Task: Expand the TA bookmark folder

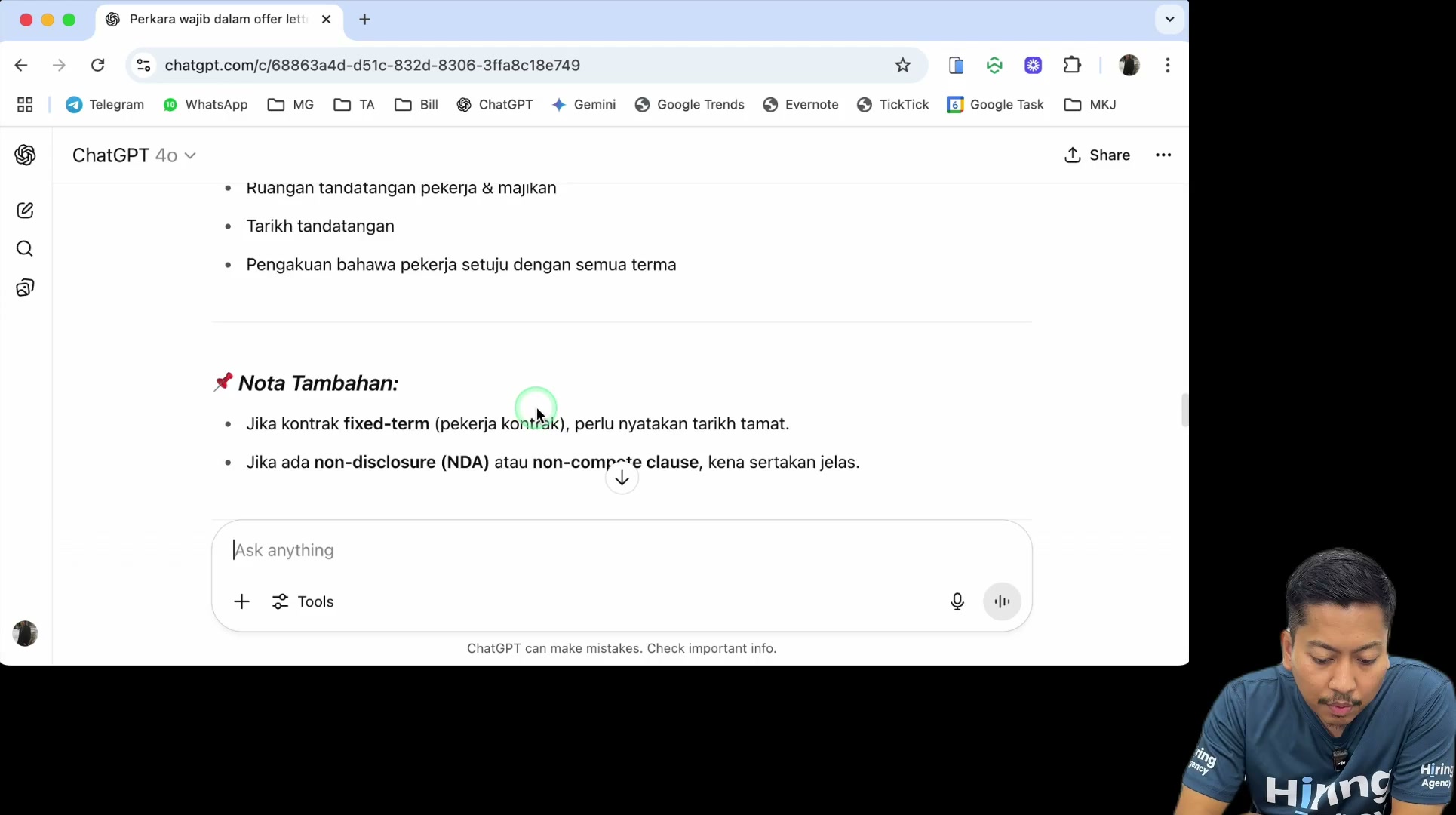Action: pos(354,105)
